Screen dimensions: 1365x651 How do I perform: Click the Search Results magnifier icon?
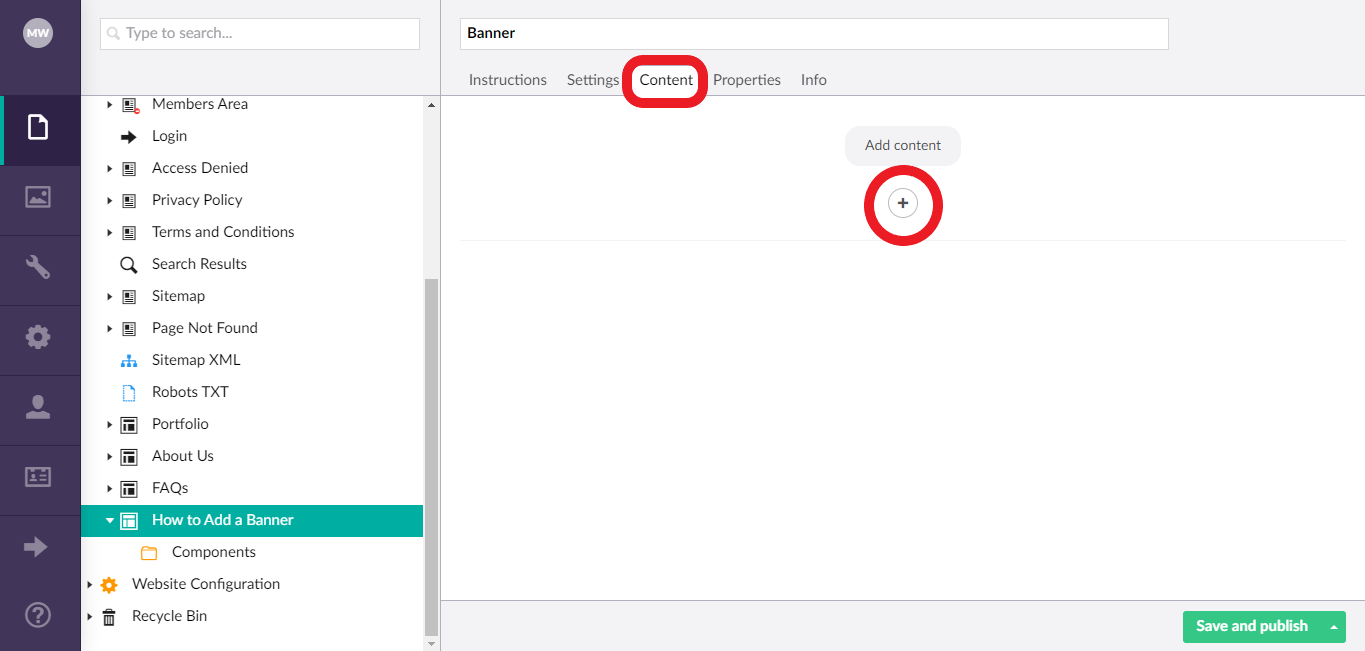(x=128, y=265)
